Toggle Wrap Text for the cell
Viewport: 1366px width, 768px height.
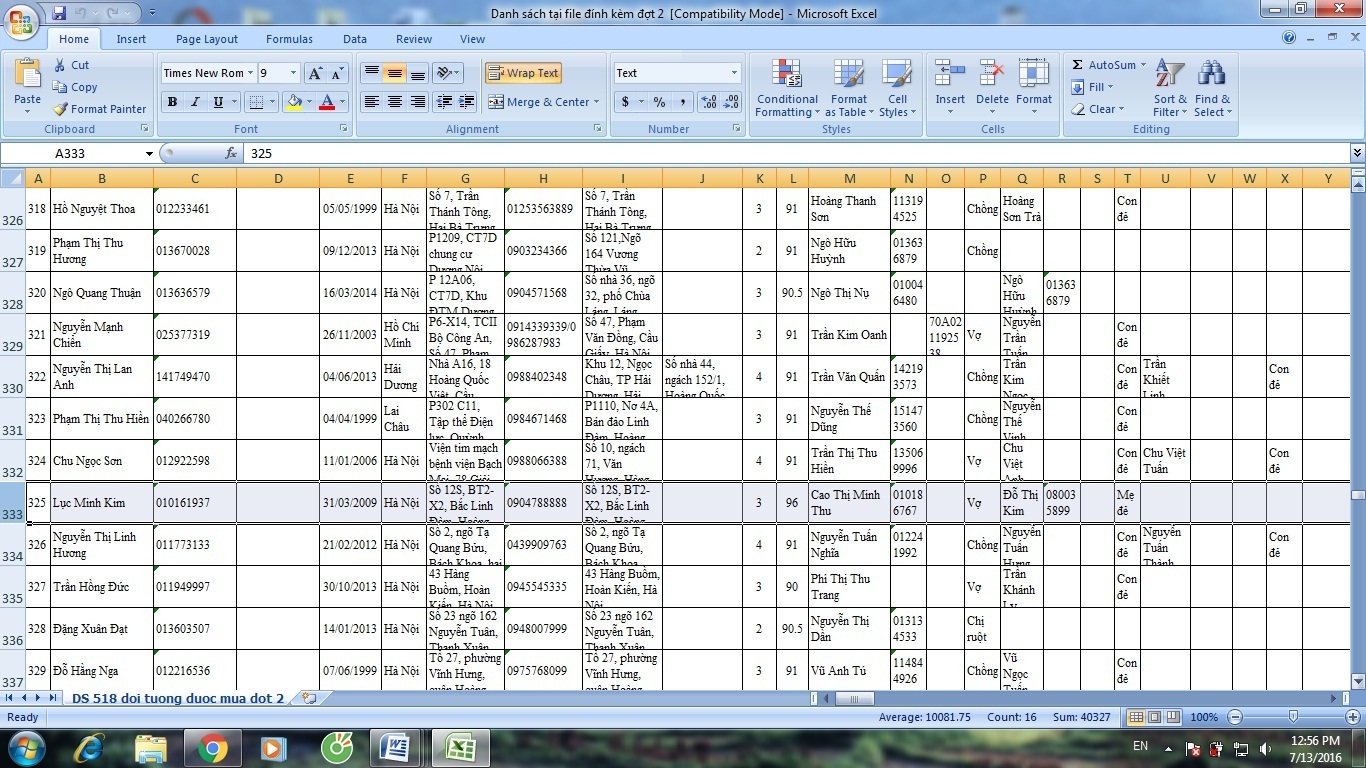(x=523, y=73)
